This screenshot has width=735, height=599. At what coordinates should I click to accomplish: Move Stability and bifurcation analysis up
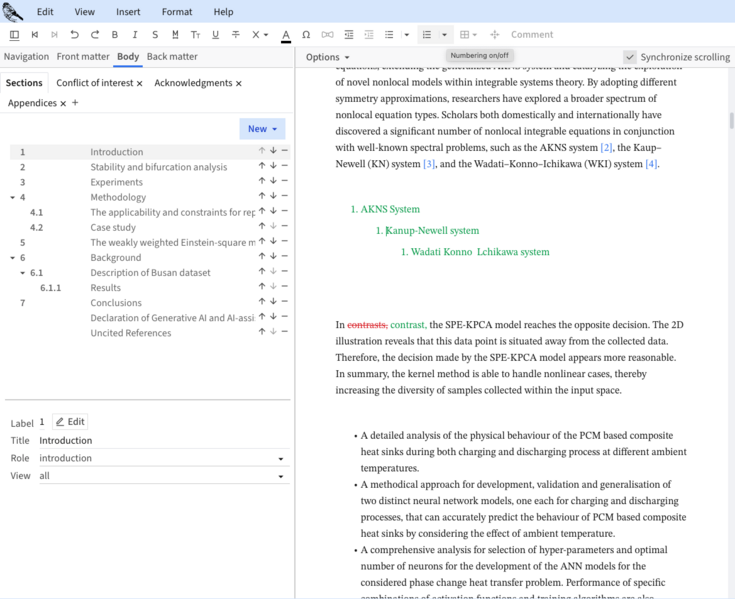pos(262,165)
